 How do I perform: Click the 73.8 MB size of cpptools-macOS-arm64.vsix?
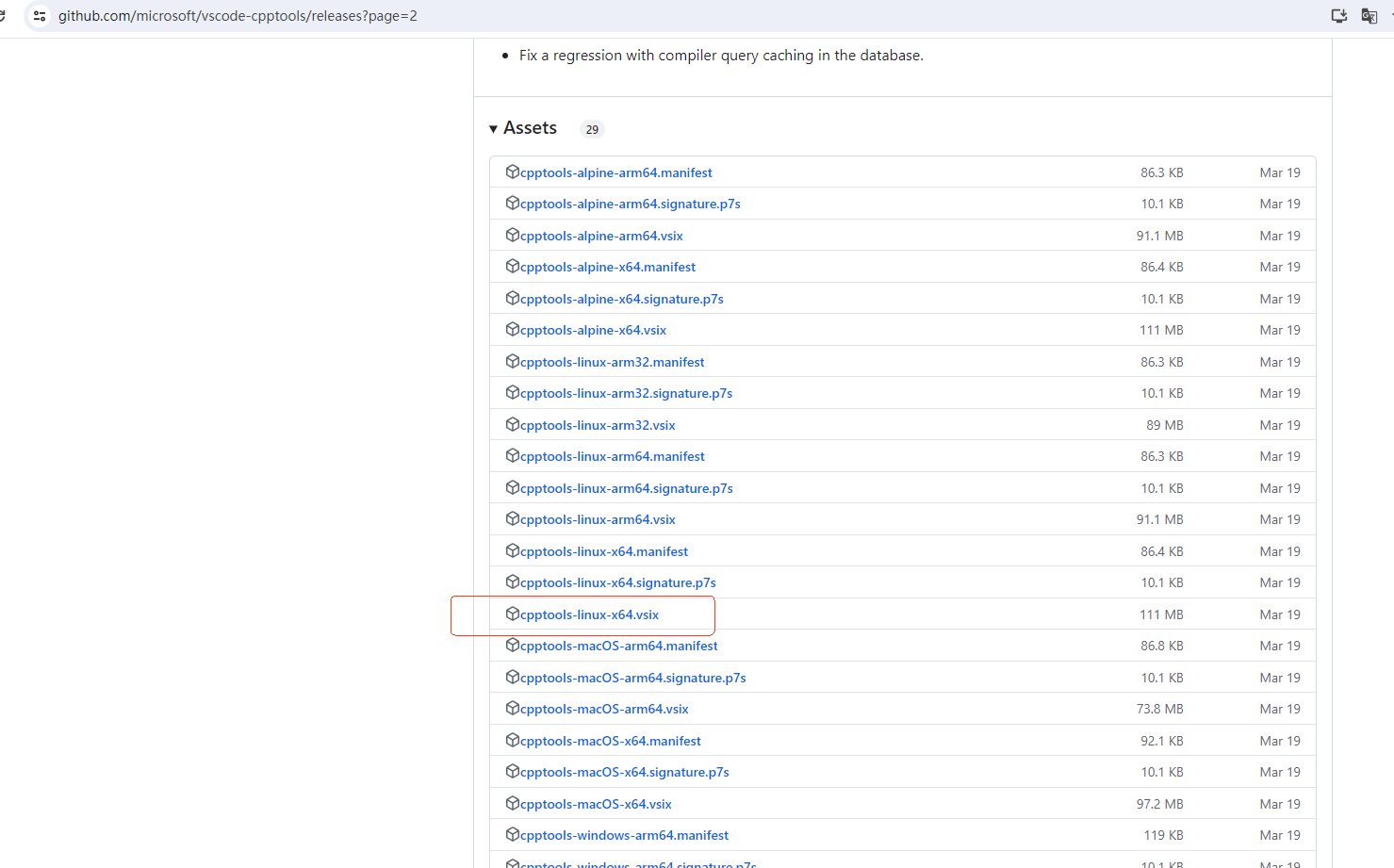click(1159, 709)
